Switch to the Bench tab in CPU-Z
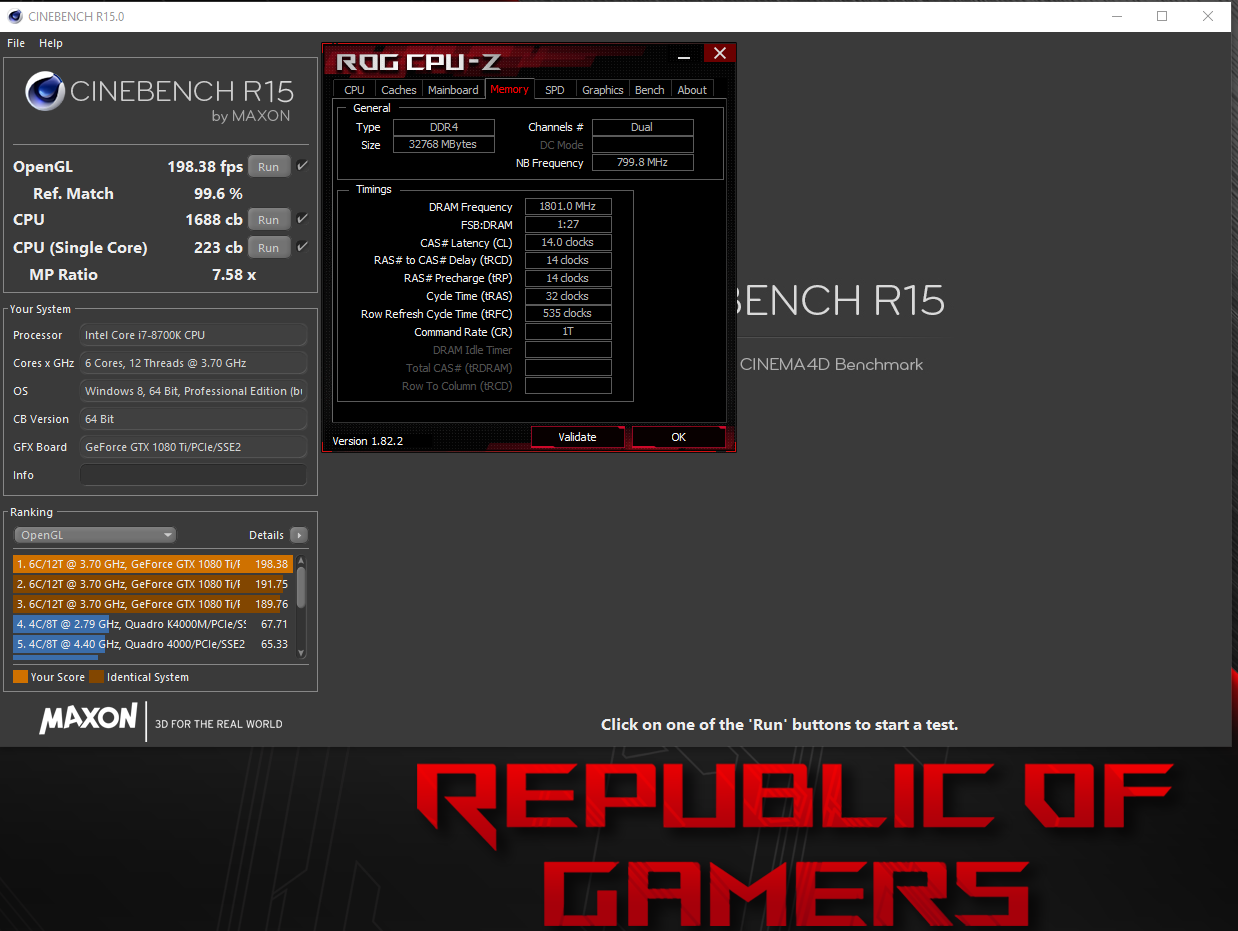Viewport: 1238px width, 931px height. click(x=650, y=90)
